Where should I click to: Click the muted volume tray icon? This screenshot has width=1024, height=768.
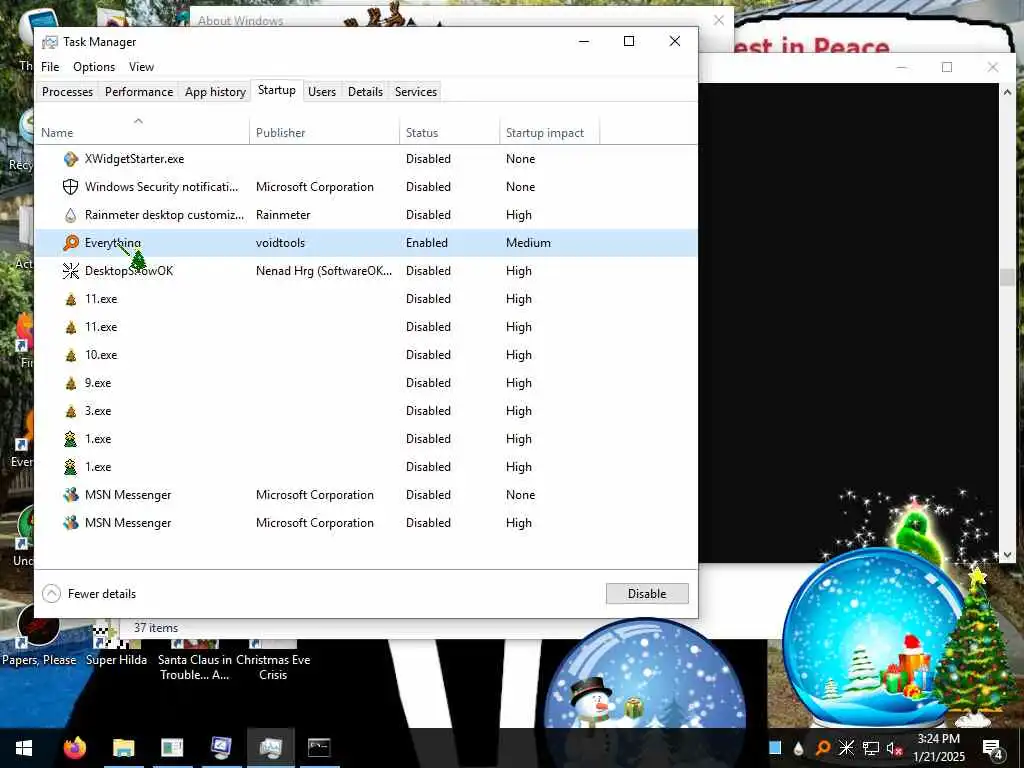[x=894, y=748]
